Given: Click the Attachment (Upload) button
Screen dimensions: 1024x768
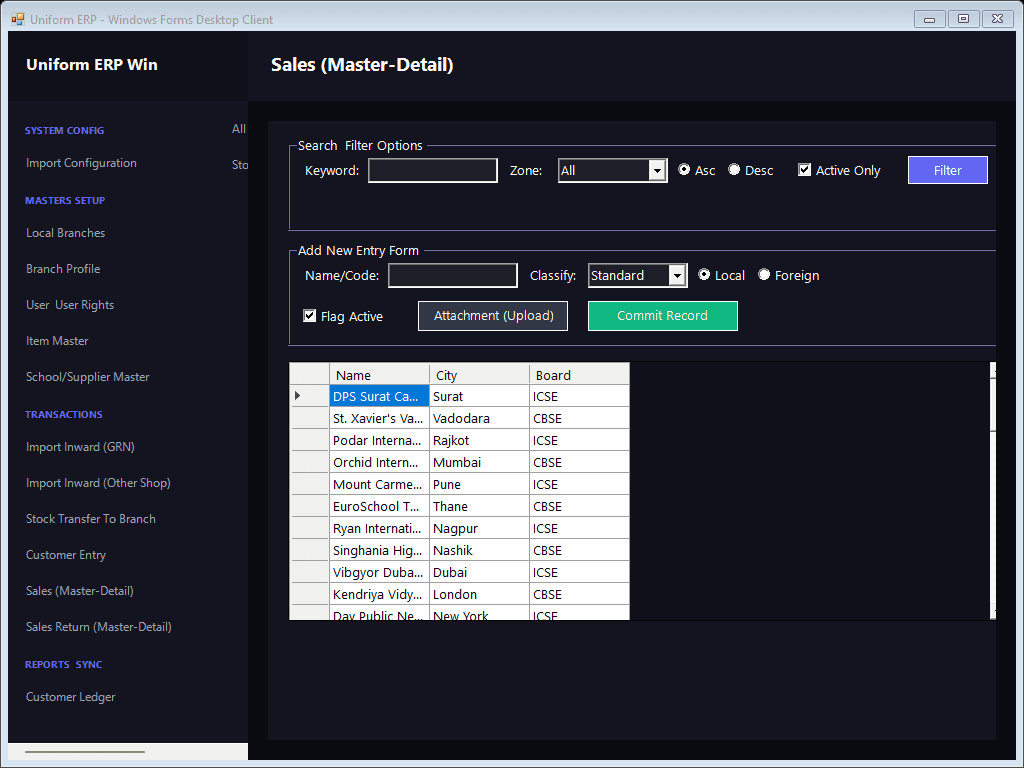Looking at the screenshot, I should click(493, 316).
